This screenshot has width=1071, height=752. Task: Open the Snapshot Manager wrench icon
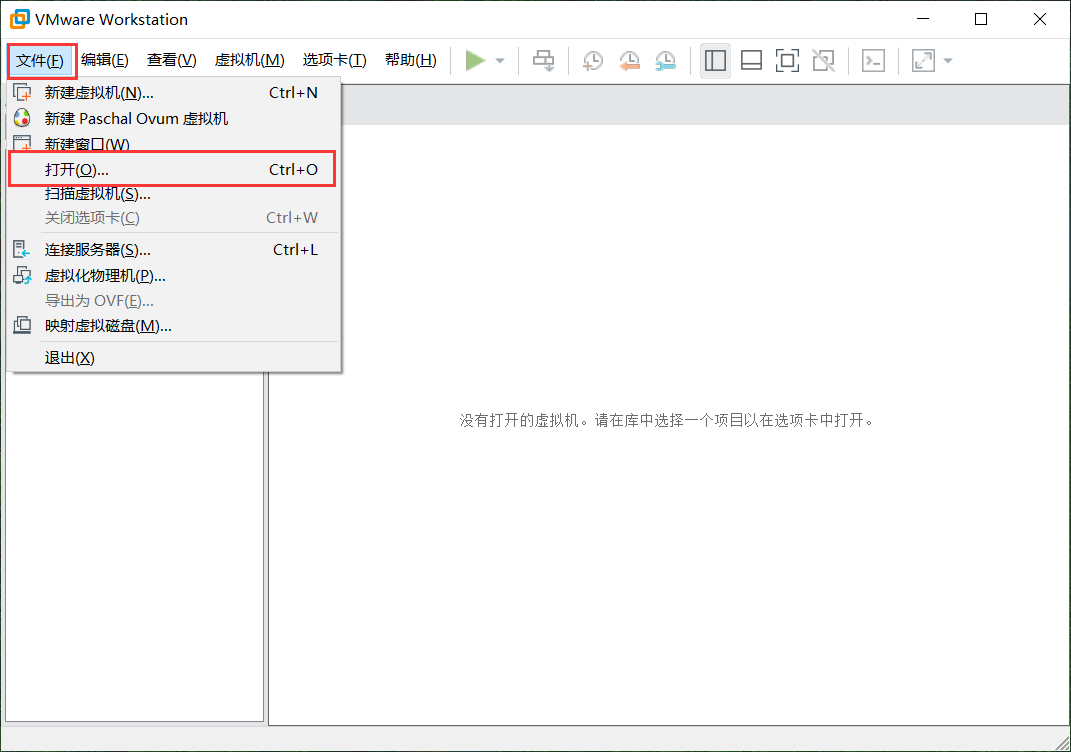(x=665, y=61)
